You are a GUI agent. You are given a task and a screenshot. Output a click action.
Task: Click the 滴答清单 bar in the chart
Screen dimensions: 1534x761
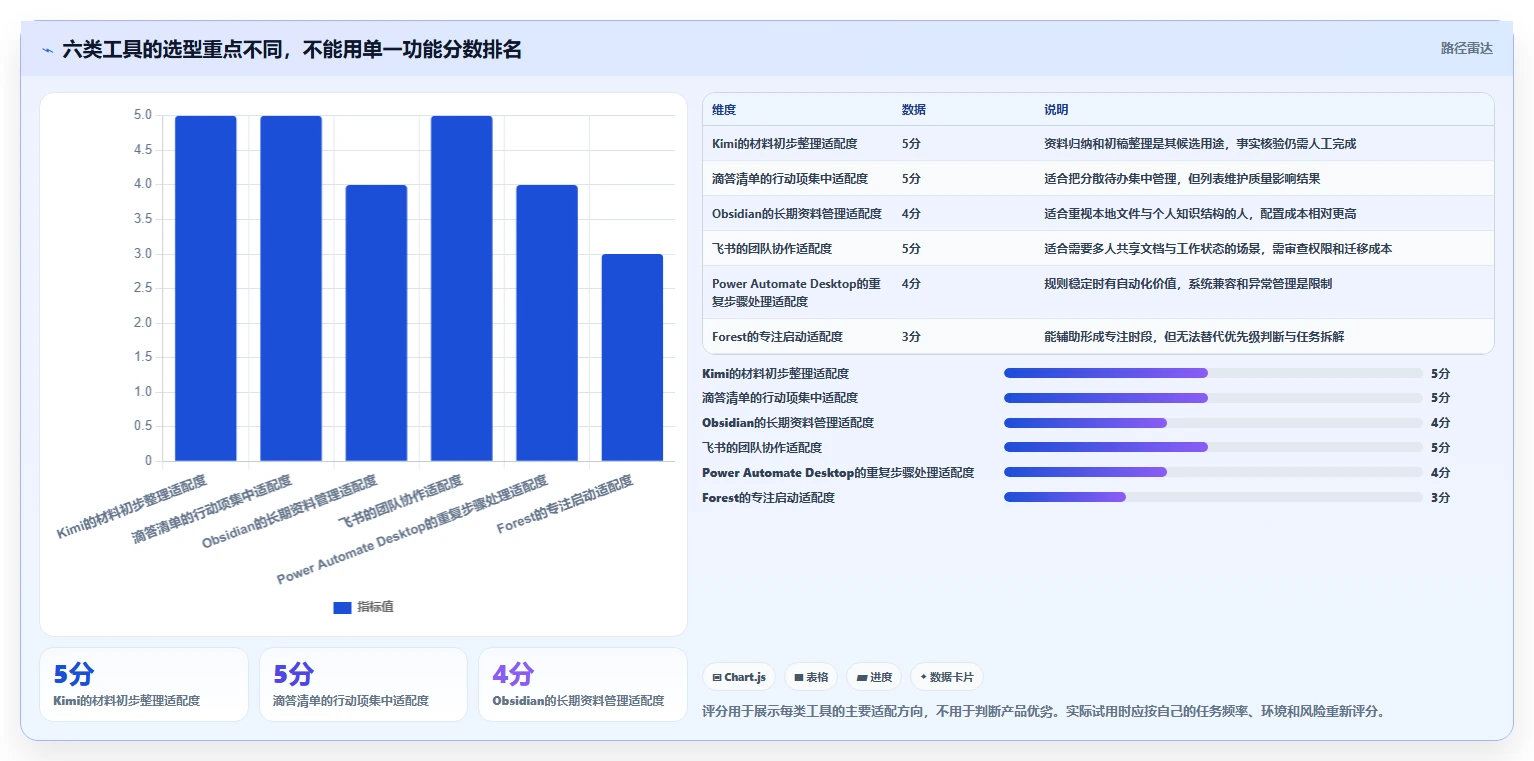pyautogui.click(x=291, y=288)
